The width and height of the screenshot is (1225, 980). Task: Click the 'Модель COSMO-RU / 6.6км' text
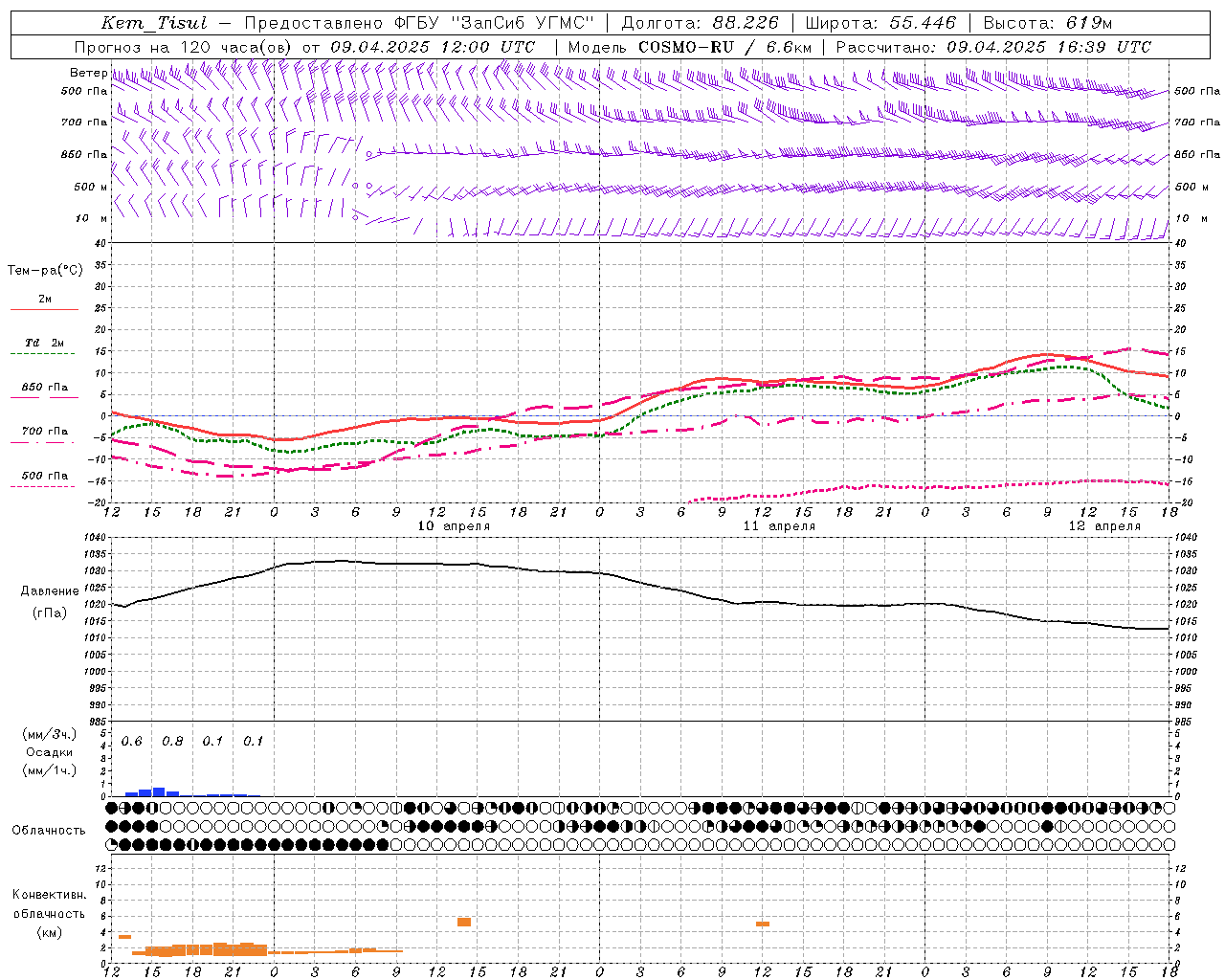[689, 47]
